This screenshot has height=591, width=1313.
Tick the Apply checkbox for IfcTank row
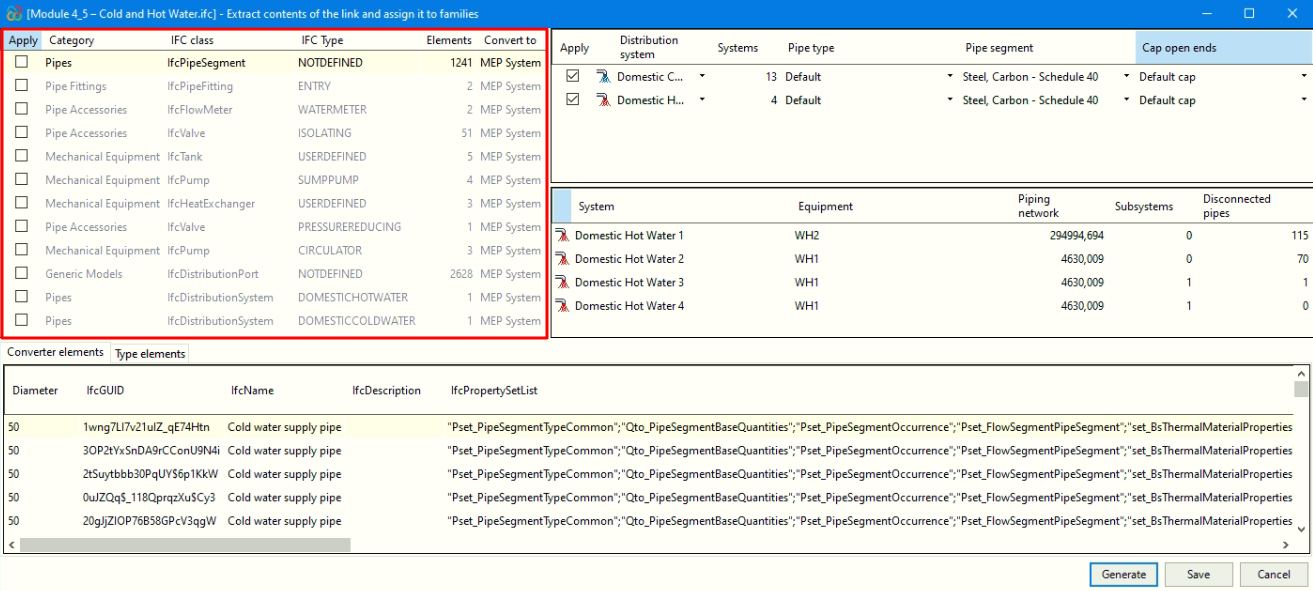tap(22, 156)
